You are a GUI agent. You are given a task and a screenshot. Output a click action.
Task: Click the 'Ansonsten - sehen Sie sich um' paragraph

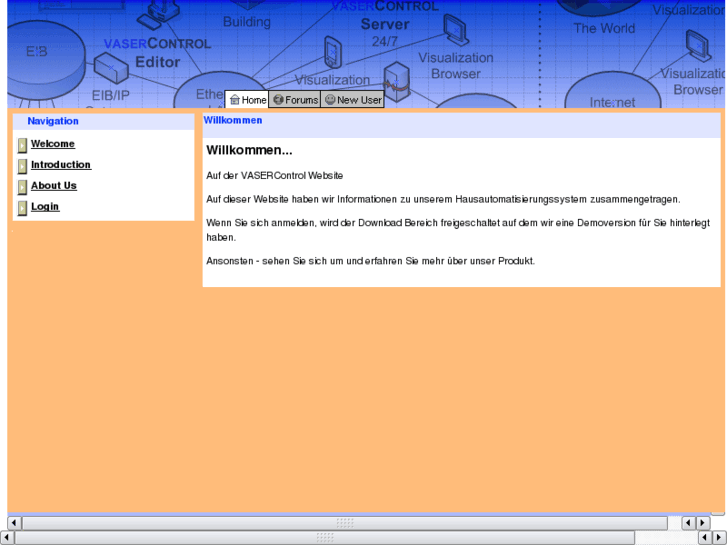[370, 261]
